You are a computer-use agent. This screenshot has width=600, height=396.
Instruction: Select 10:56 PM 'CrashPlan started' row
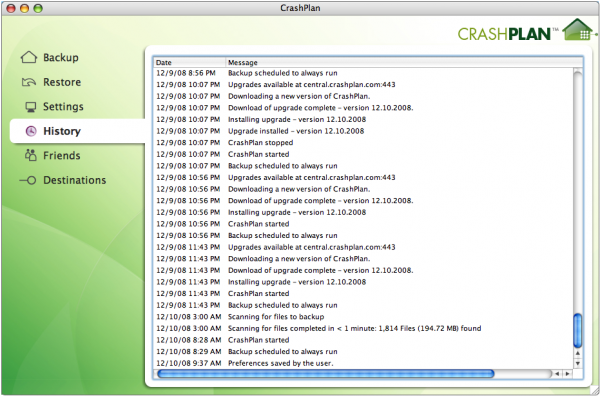[x=364, y=223]
